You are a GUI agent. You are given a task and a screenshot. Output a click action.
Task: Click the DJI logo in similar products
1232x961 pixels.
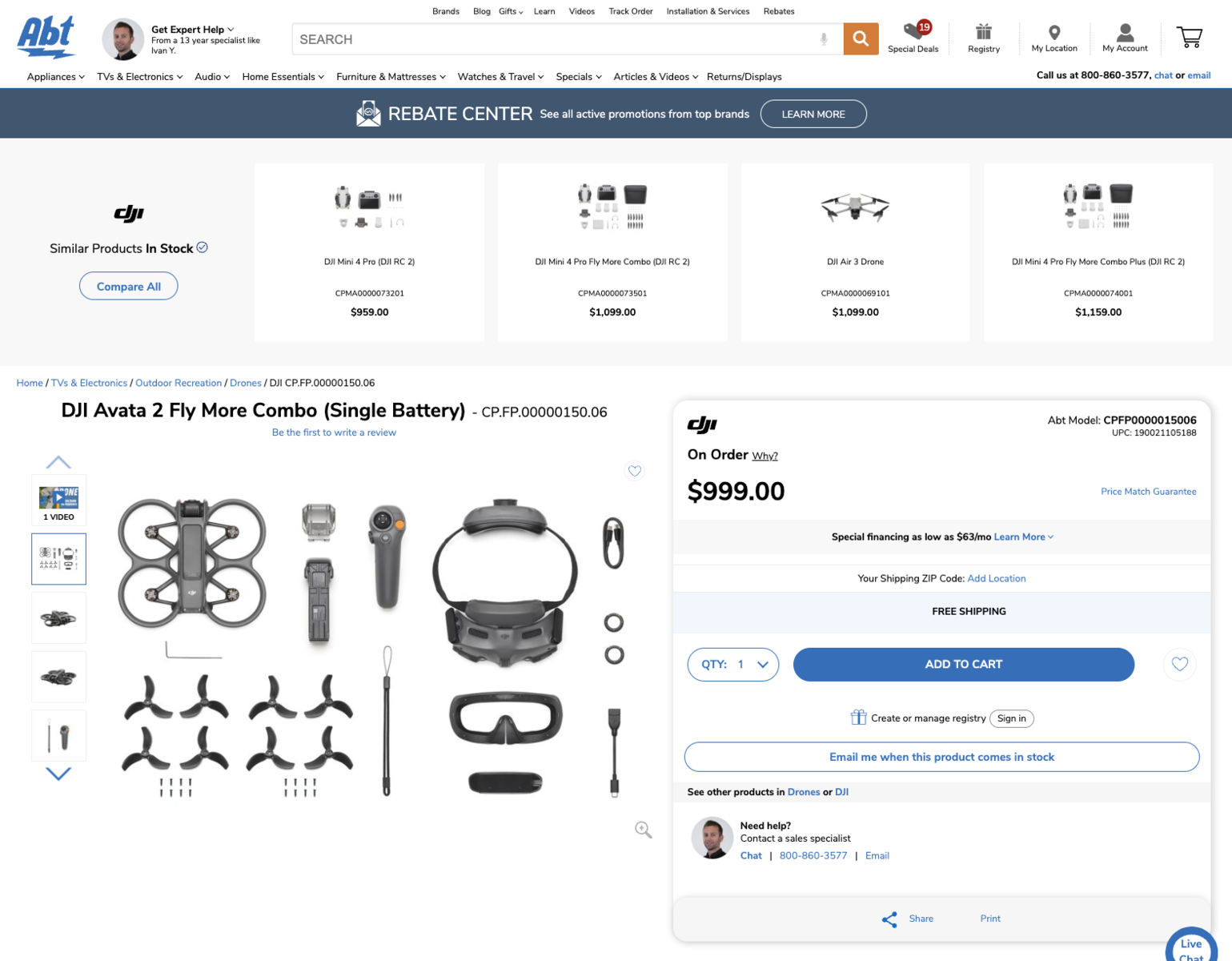tap(129, 213)
